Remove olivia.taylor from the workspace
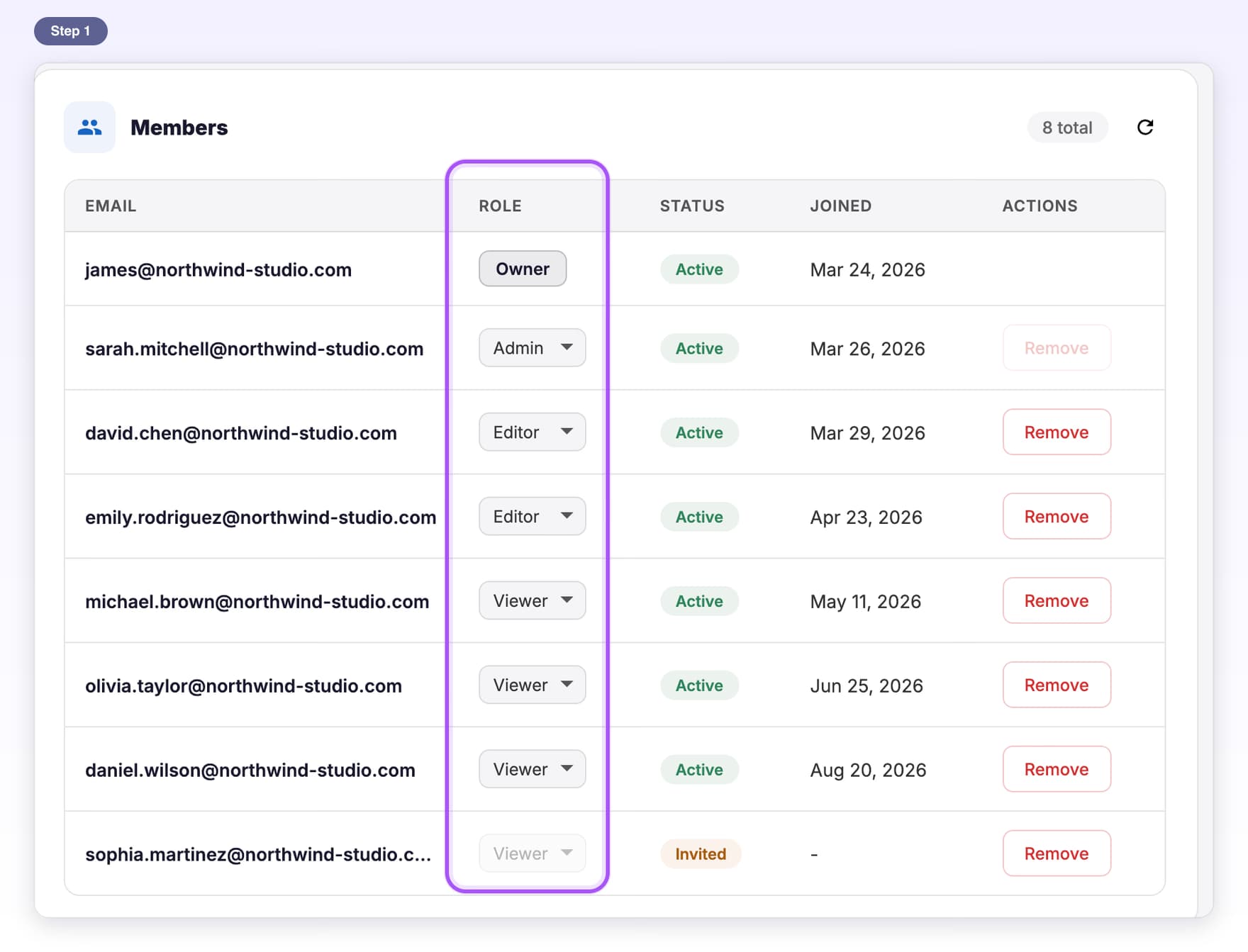1248x952 pixels. click(1057, 685)
